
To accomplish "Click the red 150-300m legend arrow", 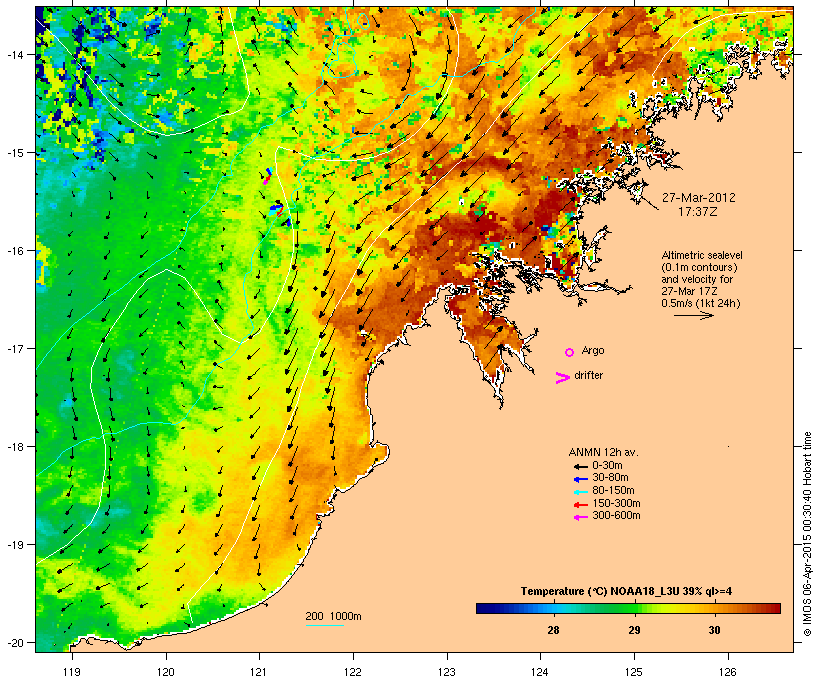I will coord(581,505).
